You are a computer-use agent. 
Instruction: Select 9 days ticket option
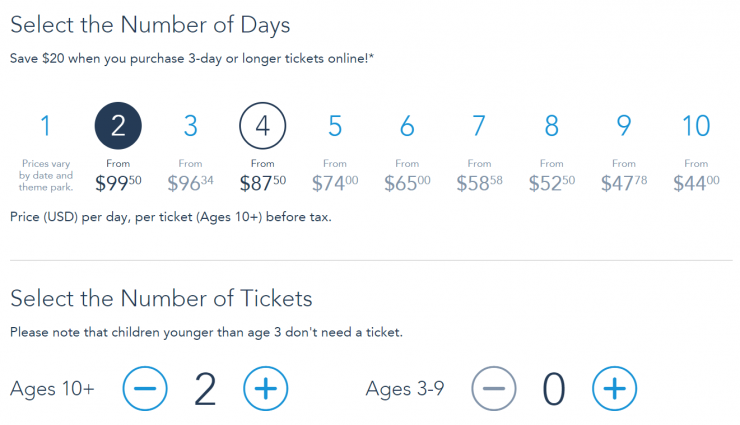click(624, 126)
